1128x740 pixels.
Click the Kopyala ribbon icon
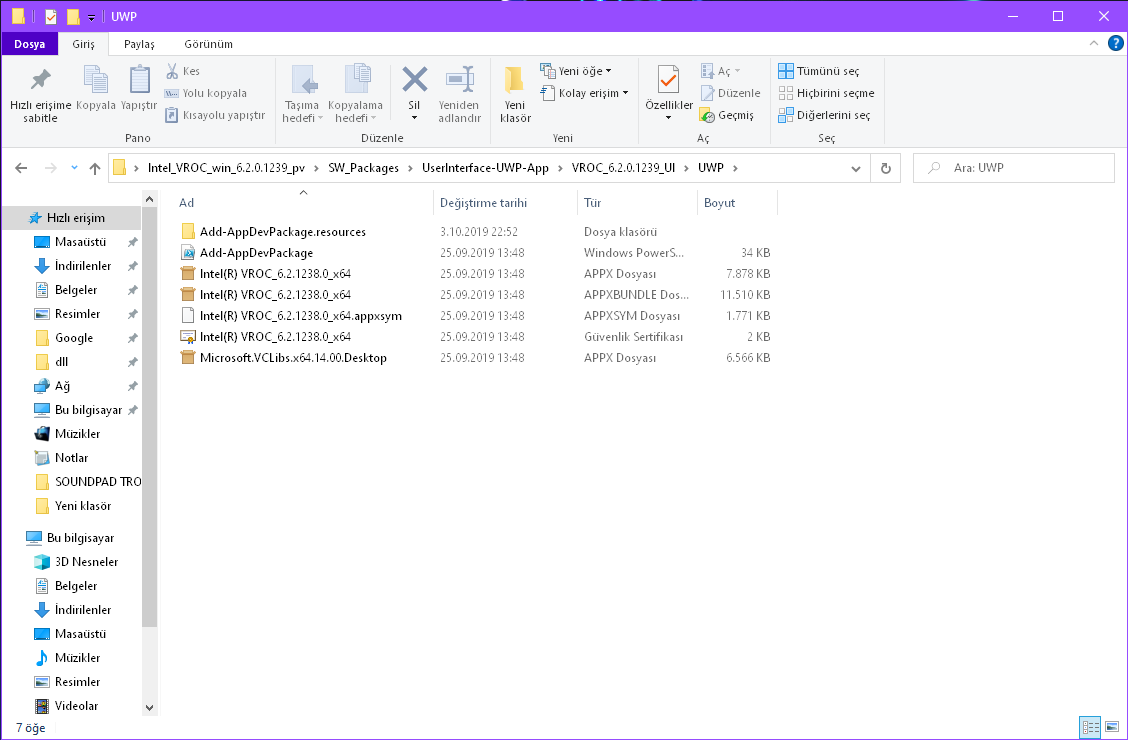pos(96,80)
